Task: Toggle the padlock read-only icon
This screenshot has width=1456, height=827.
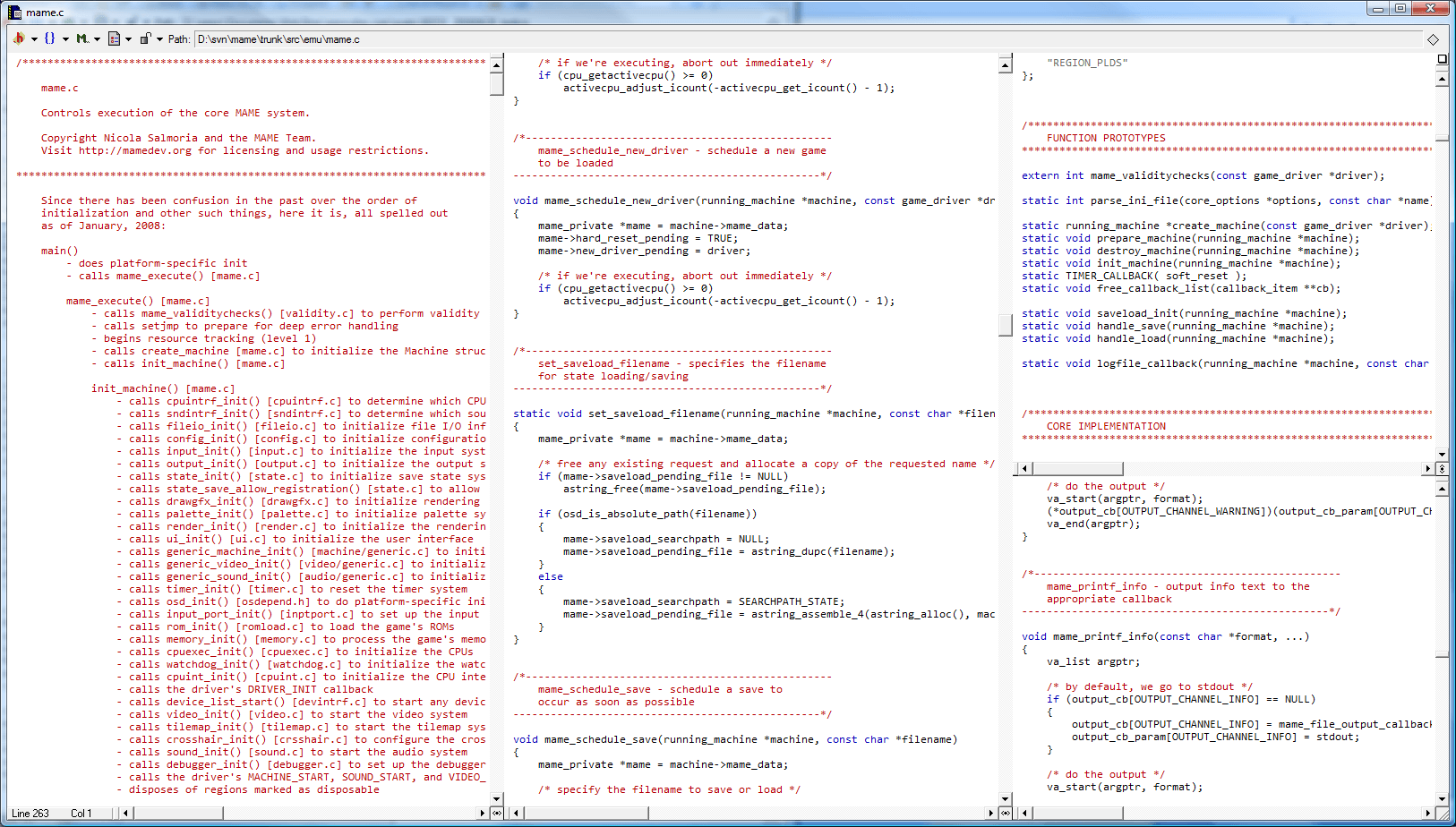Action: pos(145,38)
